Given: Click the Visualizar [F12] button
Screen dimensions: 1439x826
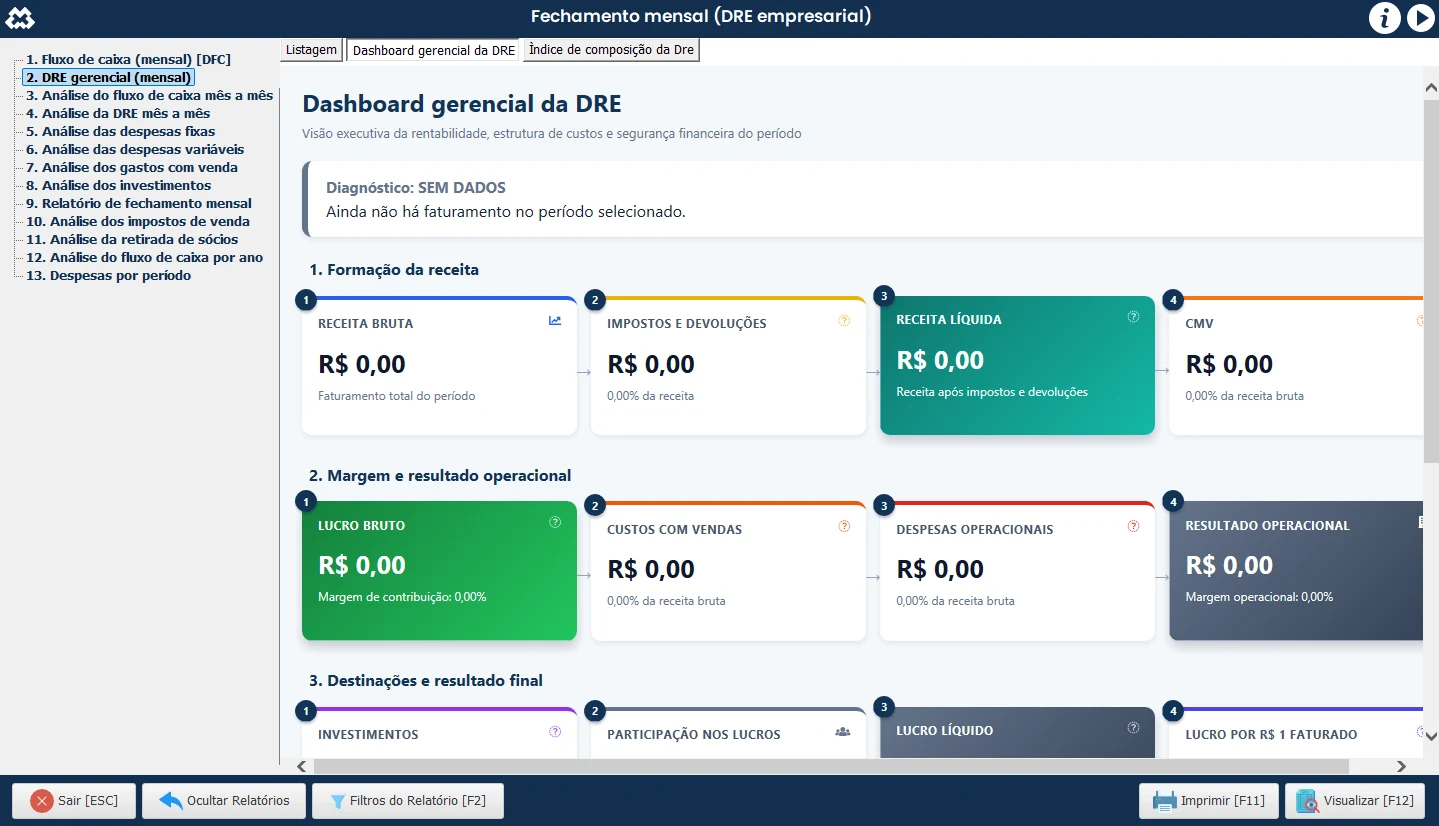Looking at the screenshot, I should point(1355,801).
